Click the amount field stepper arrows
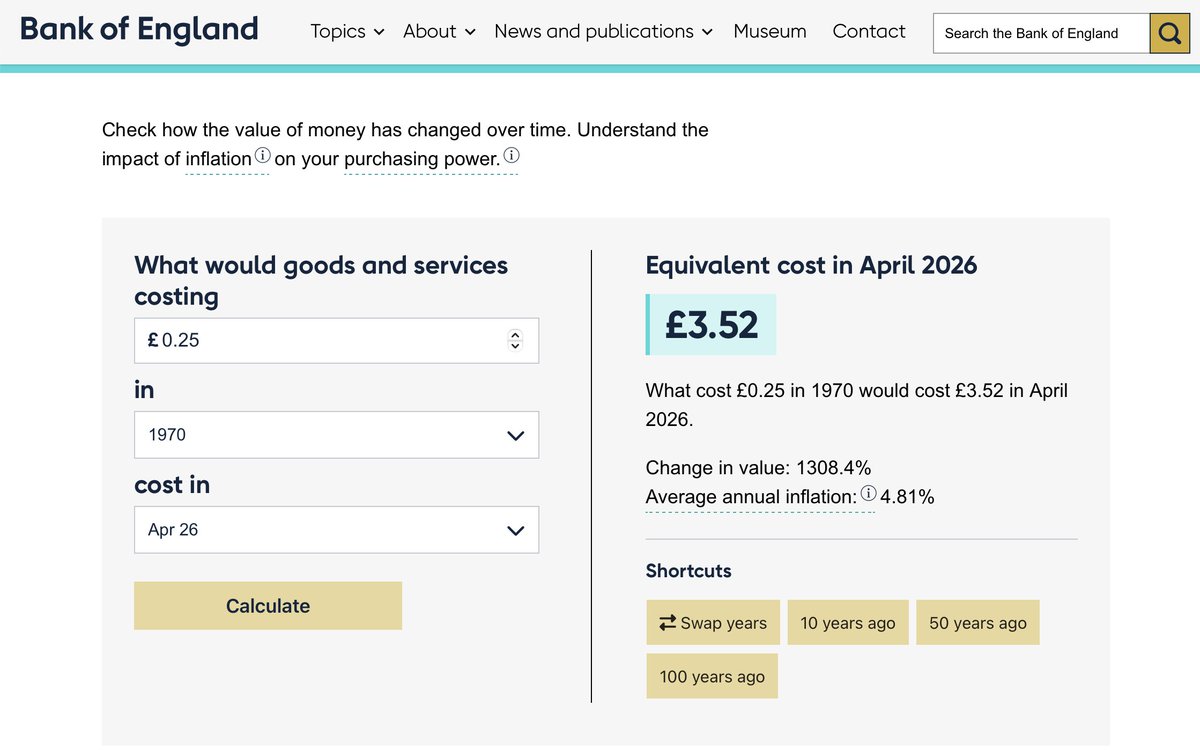The height and width of the screenshot is (750, 1200). [515, 340]
